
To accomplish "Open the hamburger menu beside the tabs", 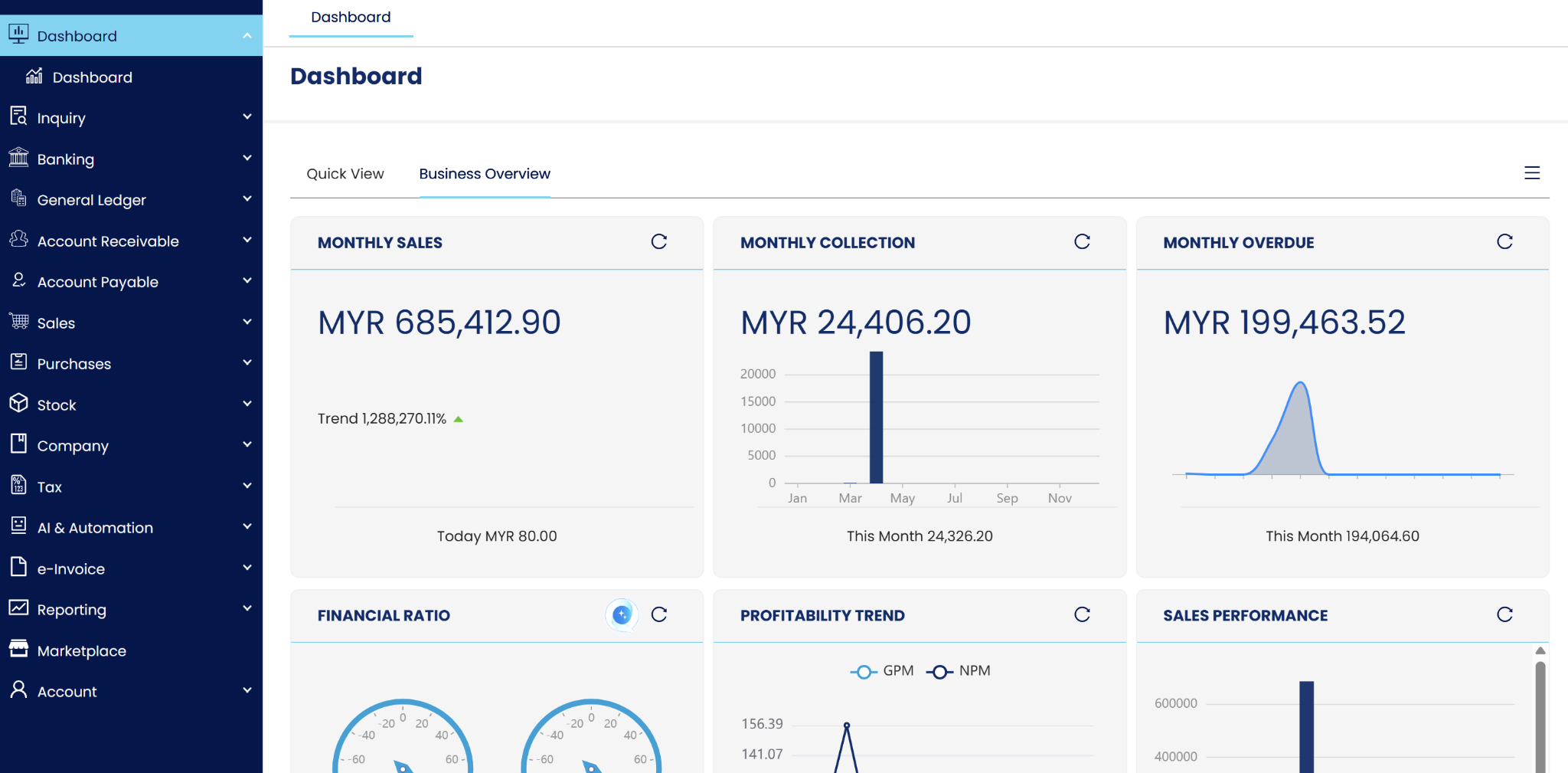I will [1531, 173].
